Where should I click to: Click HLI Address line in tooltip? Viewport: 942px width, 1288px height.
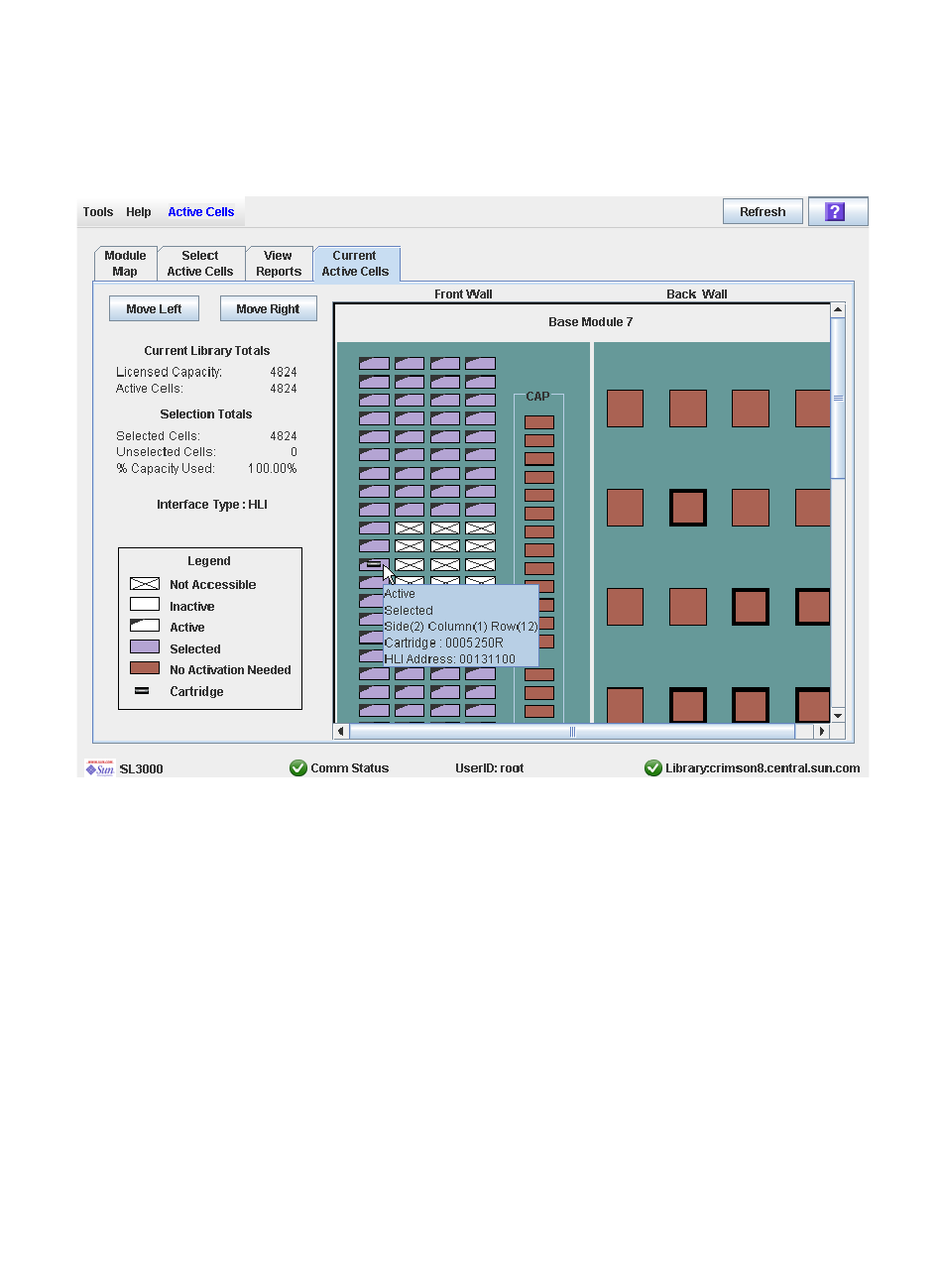(450, 659)
